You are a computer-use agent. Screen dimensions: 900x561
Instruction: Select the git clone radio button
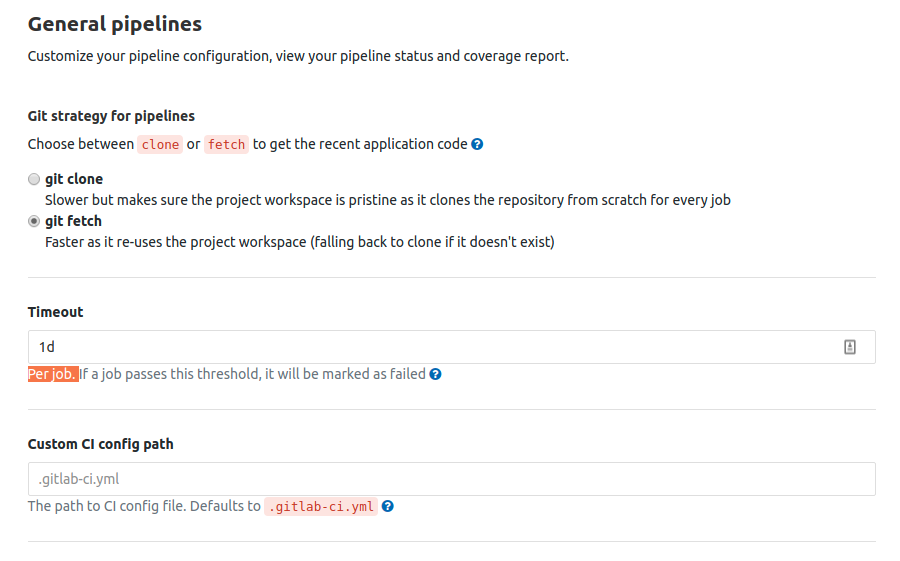[x=34, y=179]
